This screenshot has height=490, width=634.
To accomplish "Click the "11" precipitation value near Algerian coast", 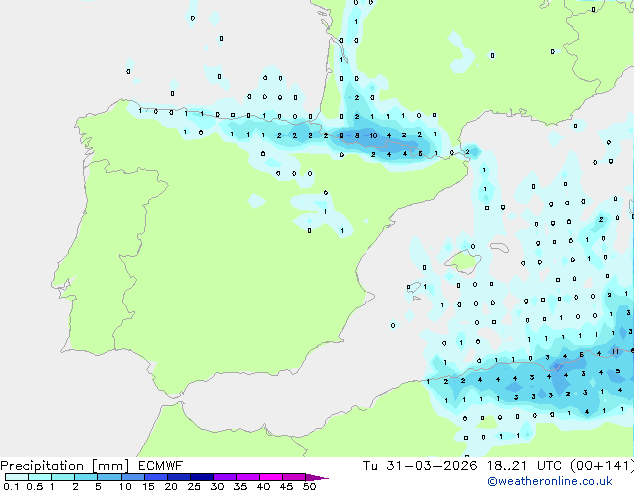I will [615, 351].
